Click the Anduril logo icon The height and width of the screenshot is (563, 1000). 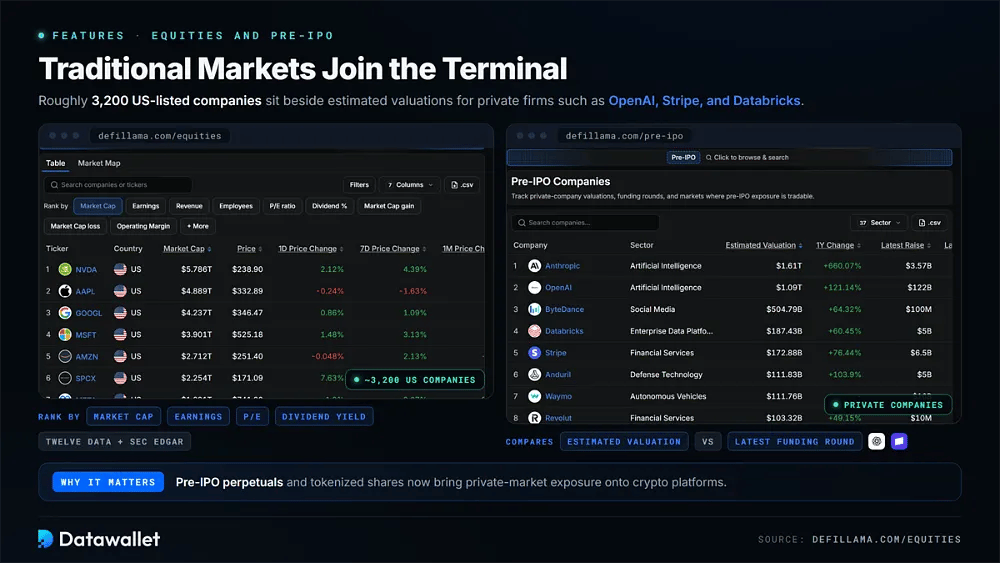tap(534, 374)
